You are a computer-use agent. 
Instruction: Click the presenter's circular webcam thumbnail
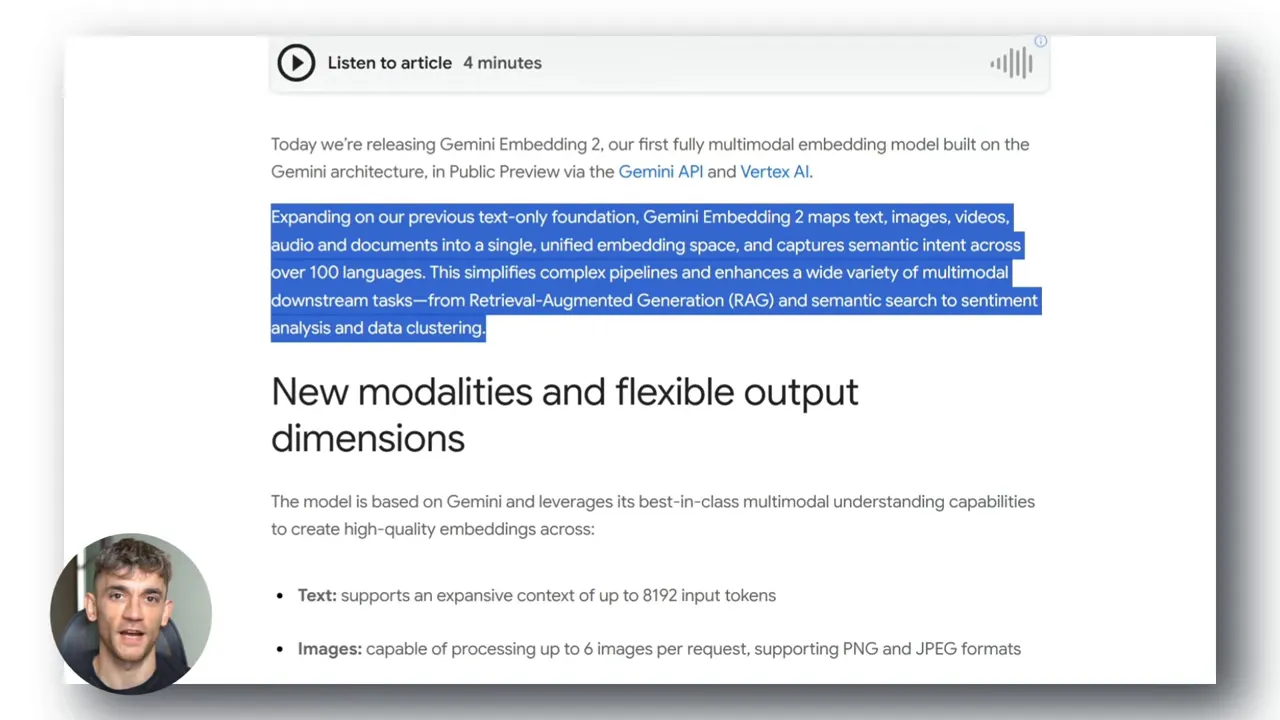pos(131,614)
